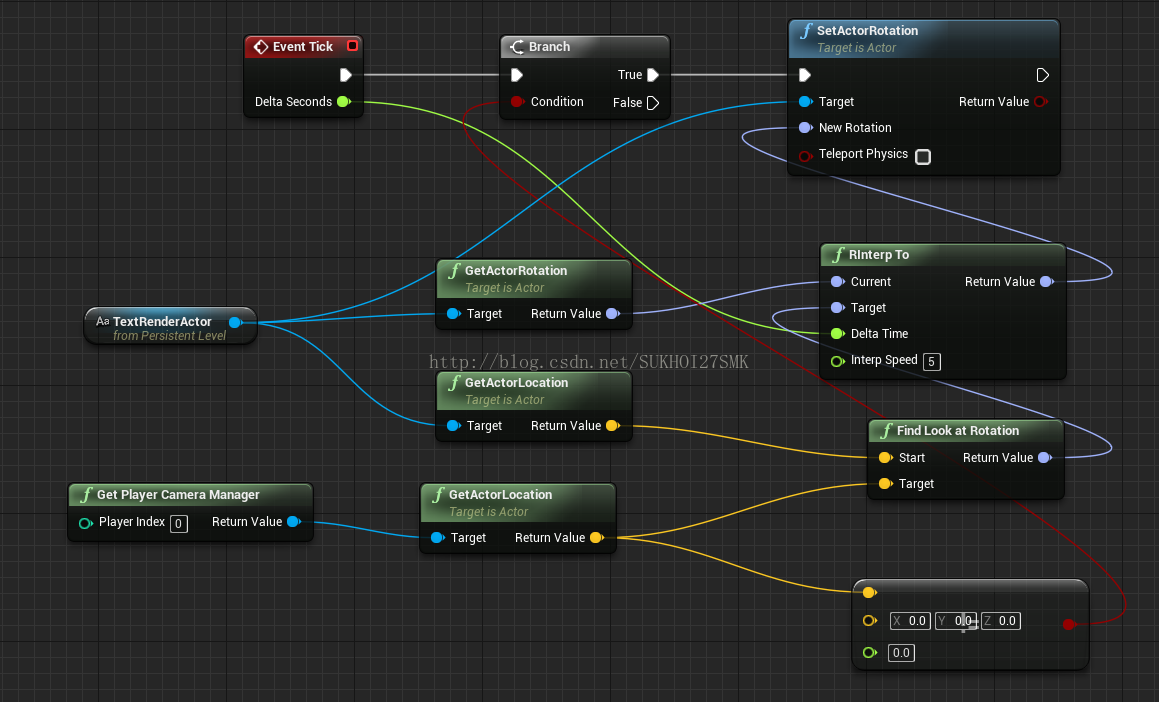Click the Teleport Physics red pin
Screen dimensions: 1159x702
806,156
